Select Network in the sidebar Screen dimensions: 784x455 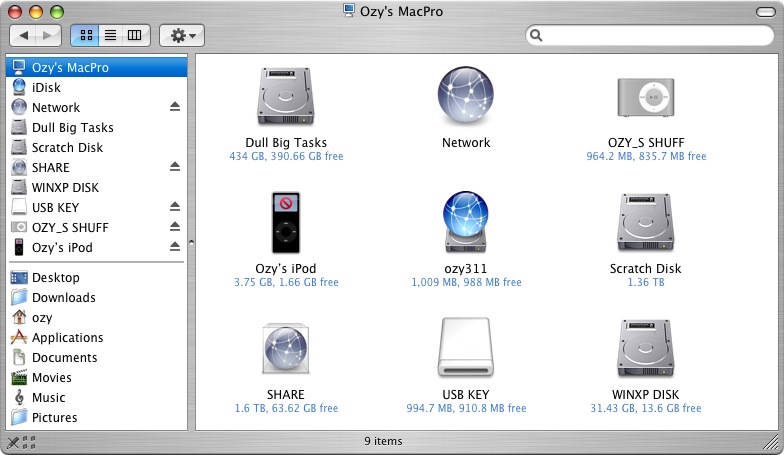[97, 107]
